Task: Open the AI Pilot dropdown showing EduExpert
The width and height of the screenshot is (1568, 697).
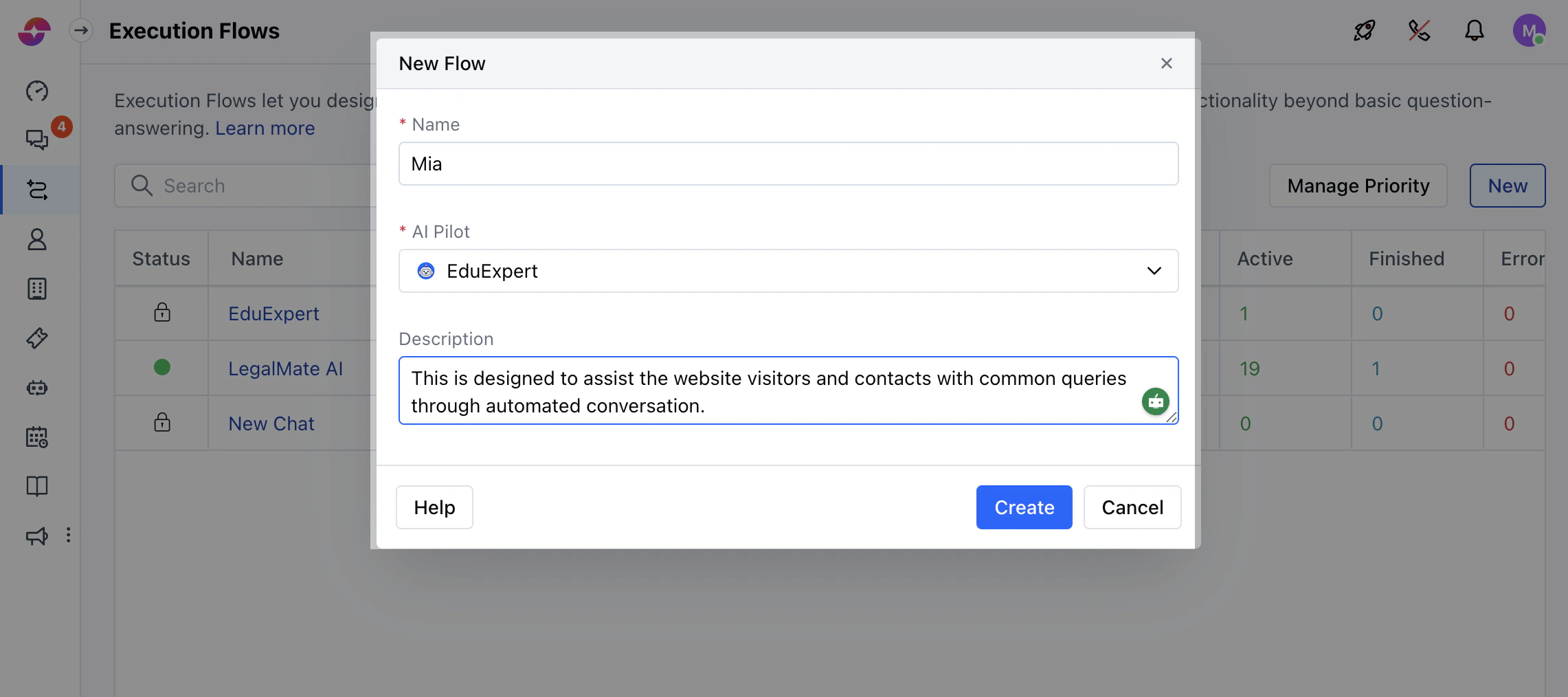Action: click(x=789, y=271)
